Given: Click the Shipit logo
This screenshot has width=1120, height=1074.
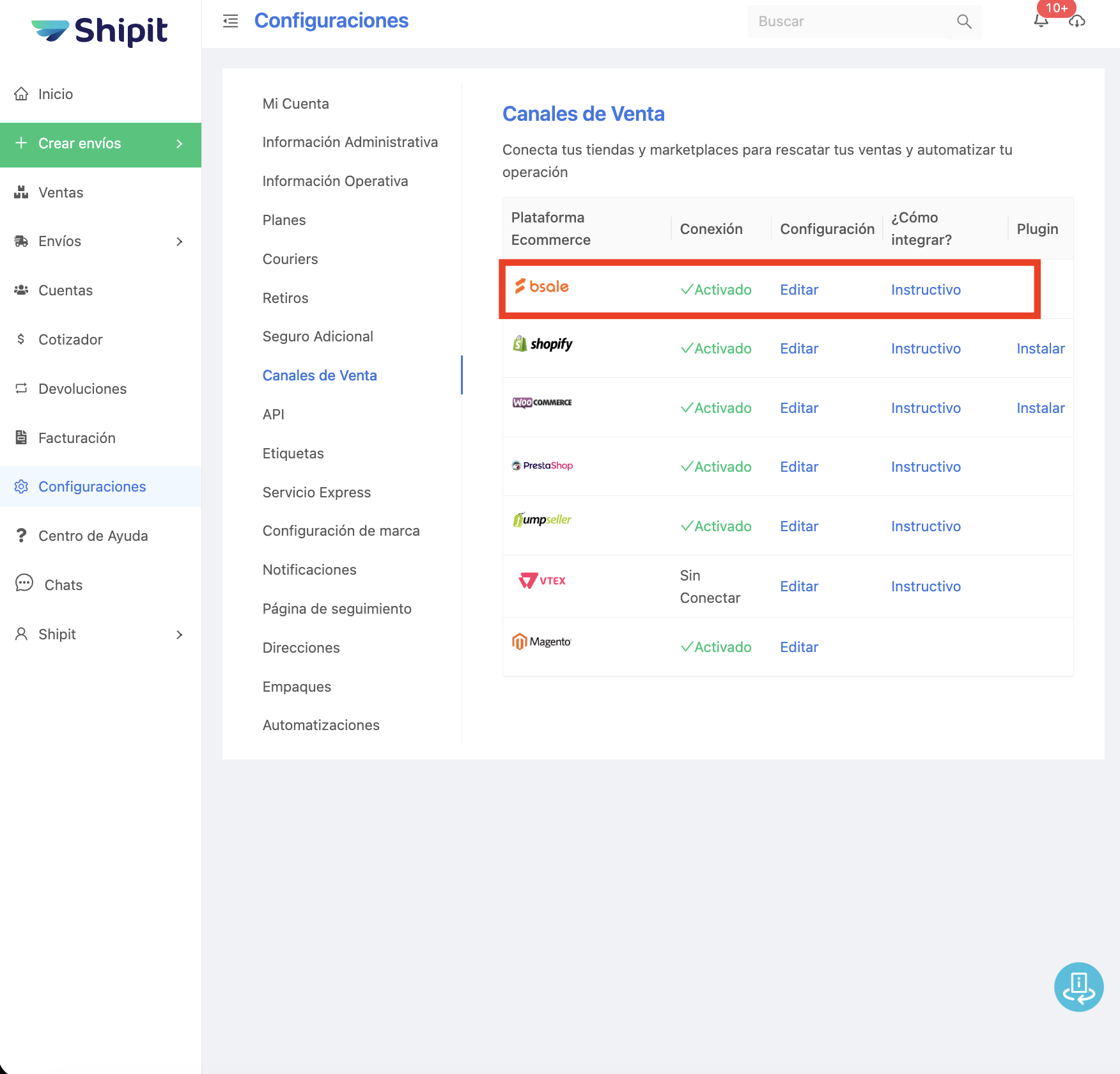Looking at the screenshot, I should [x=100, y=30].
